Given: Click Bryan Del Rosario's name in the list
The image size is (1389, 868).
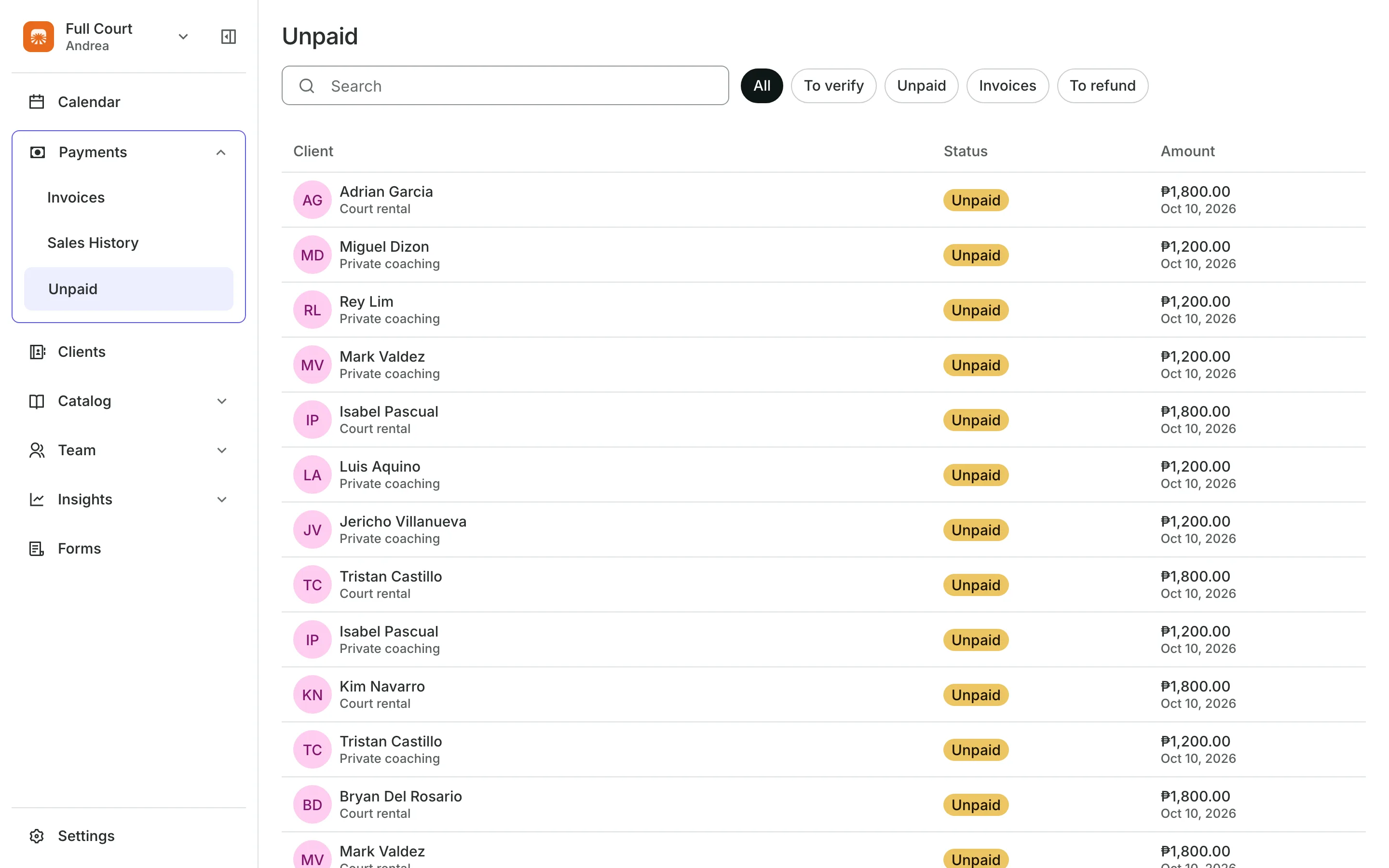Looking at the screenshot, I should [401, 796].
